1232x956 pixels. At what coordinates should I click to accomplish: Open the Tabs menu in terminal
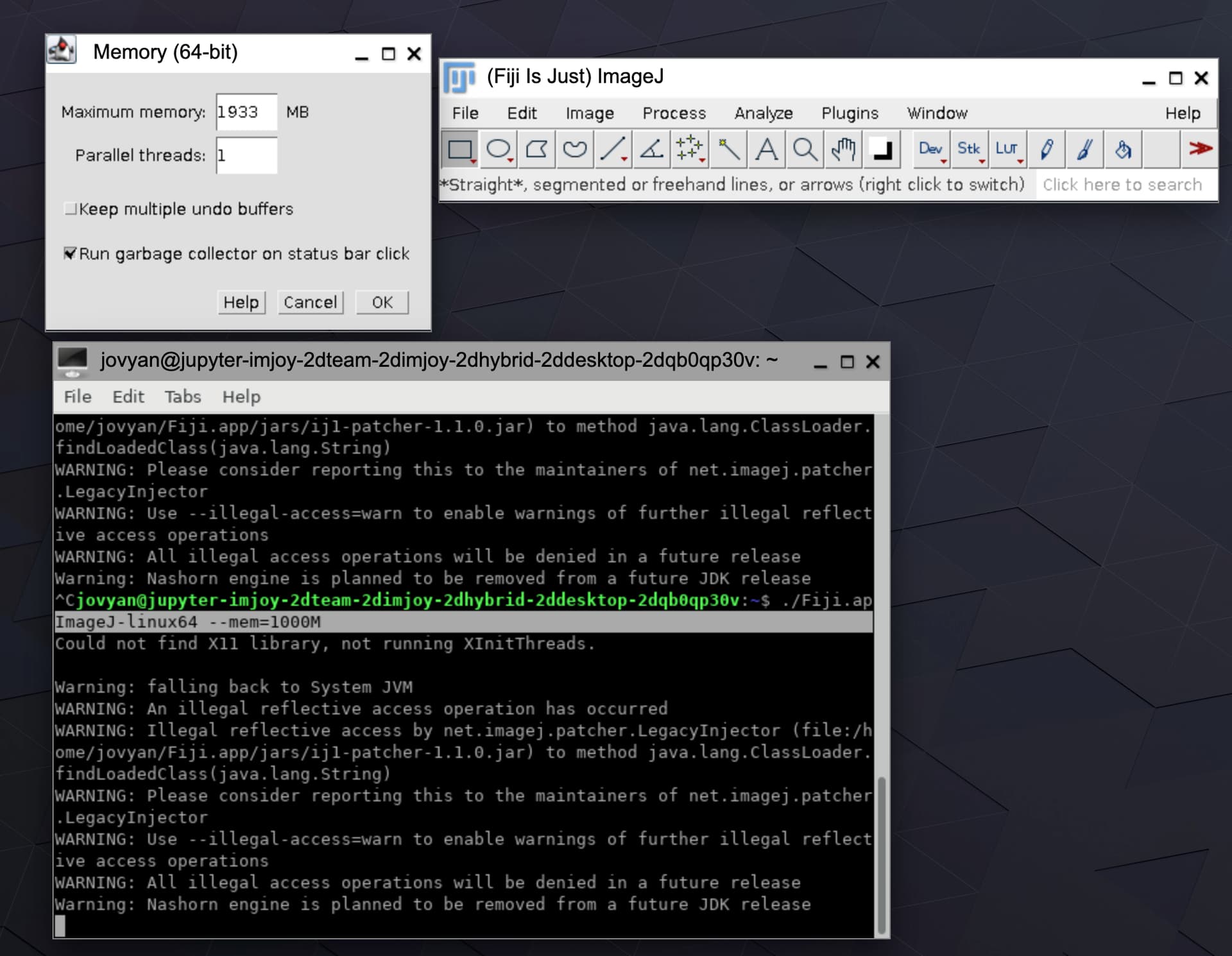click(x=182, y=397)
